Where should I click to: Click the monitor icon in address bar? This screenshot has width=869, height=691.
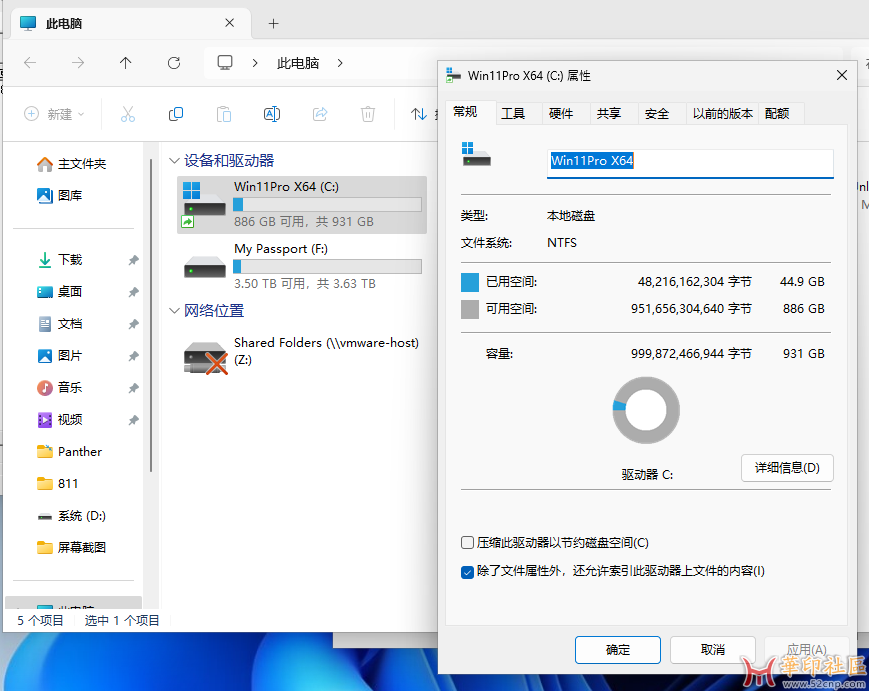click(225, 63)
